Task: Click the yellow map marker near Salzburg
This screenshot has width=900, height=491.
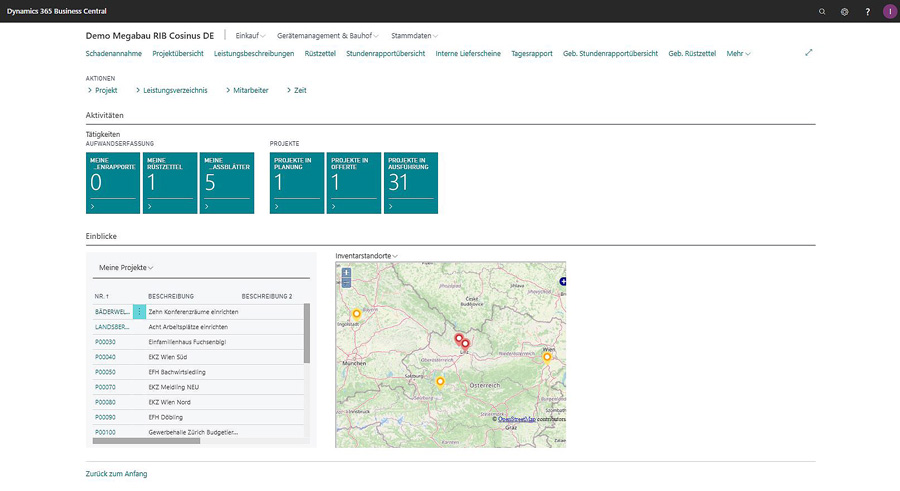Action: tap(440, 382)
